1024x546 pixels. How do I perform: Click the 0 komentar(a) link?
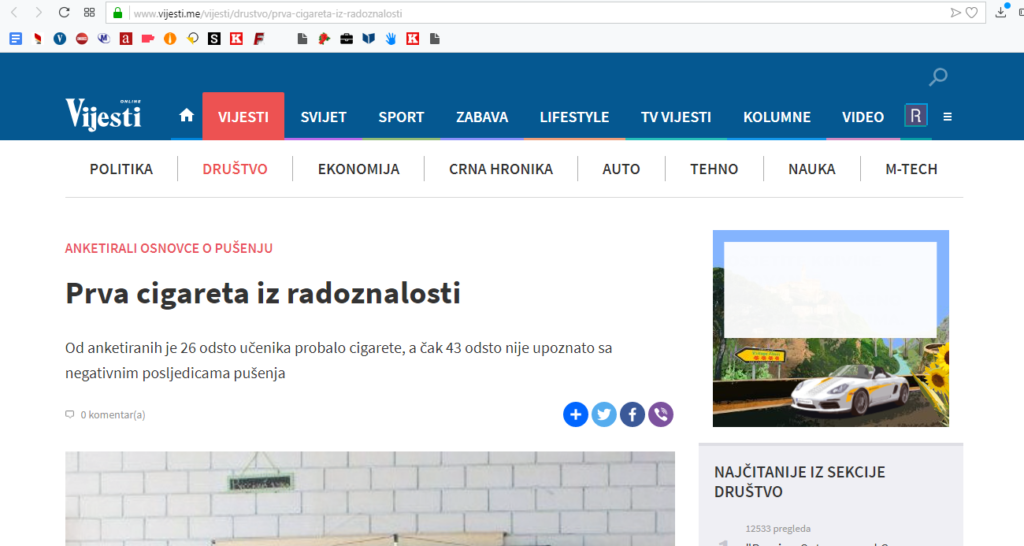[106, 415]
